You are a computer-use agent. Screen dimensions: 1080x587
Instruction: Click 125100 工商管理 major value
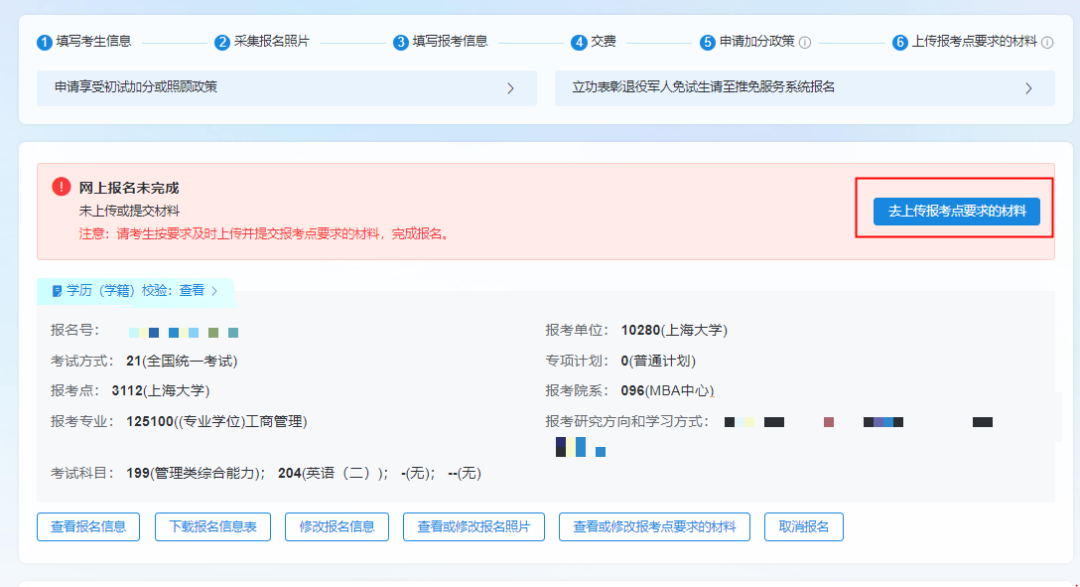[x=217, y=422]
